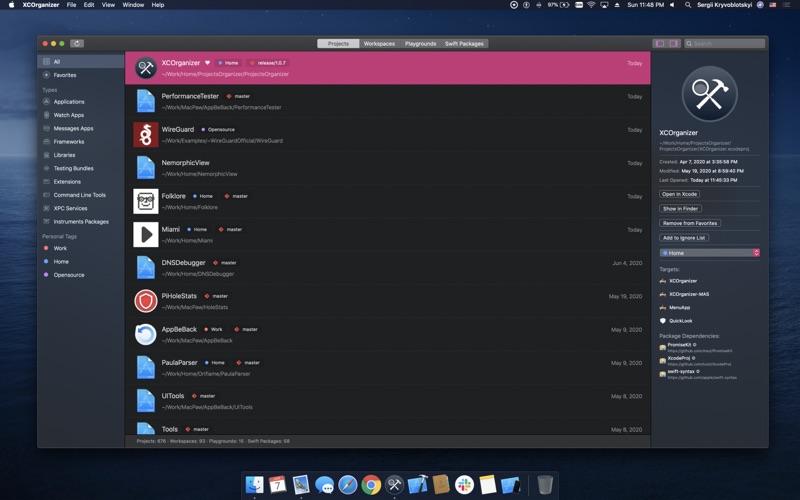Open Finder from the Dock
The image size is (800, 500).
point(254,484)
